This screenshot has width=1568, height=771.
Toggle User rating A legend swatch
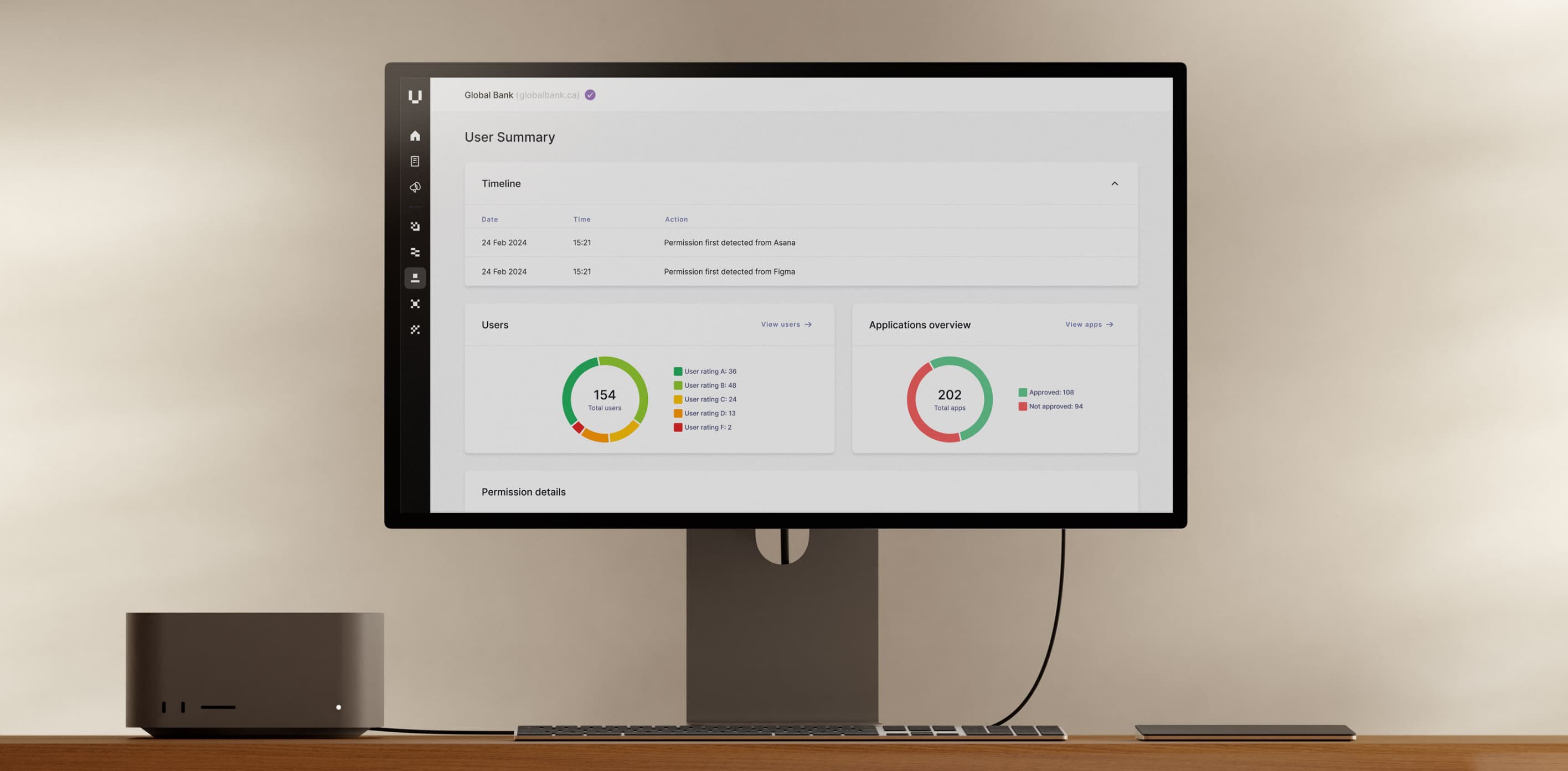(x=678, y=372)
